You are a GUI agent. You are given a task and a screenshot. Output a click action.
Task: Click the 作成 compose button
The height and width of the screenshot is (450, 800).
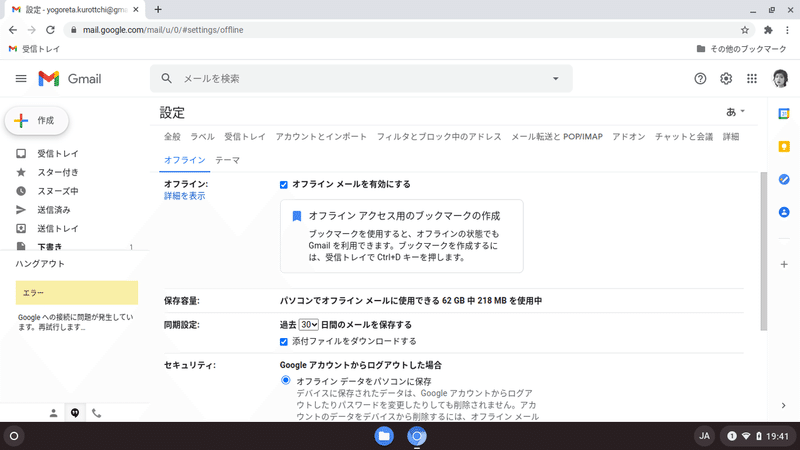(37, 121)
